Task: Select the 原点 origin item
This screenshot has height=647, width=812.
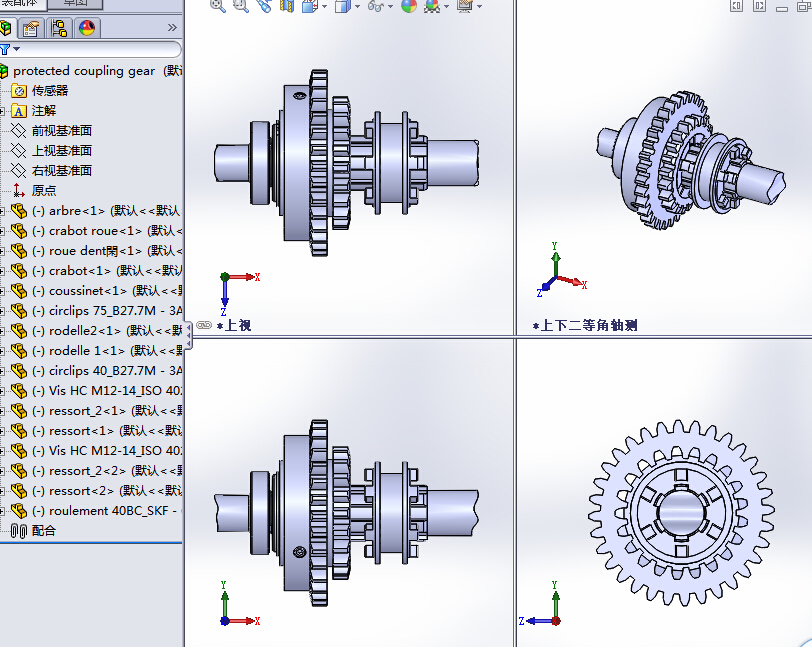Action: click(44, 191)
